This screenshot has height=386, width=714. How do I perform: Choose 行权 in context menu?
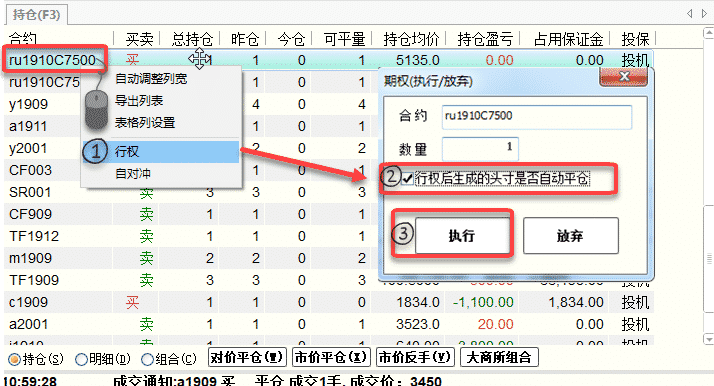[160, 152]
